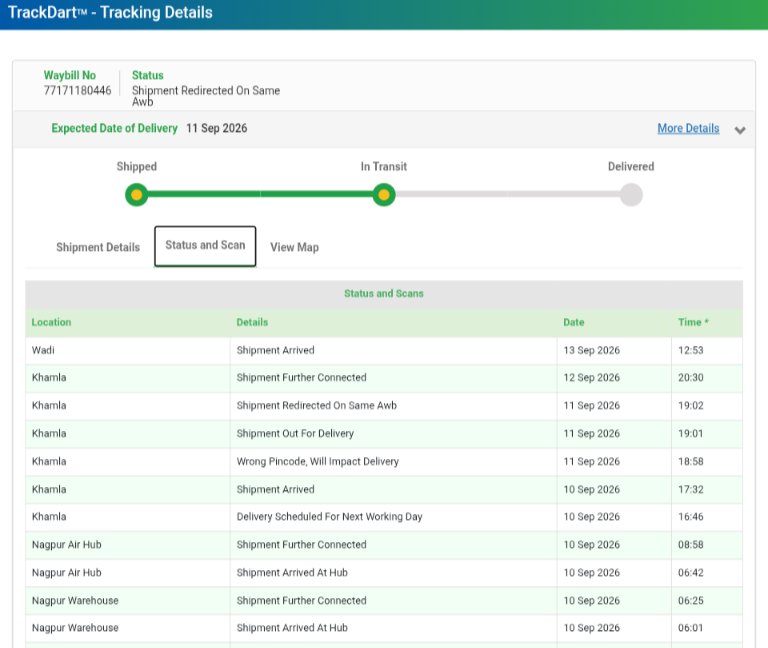Open the View Map tab
Viewport: 768px width, 648px height.
pyautogui.click(x=294, y=247)
